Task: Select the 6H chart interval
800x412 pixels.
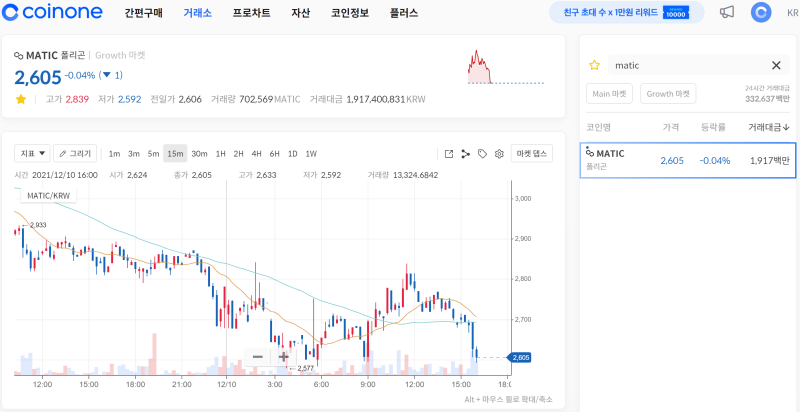Action: click(x=274, y=153)
